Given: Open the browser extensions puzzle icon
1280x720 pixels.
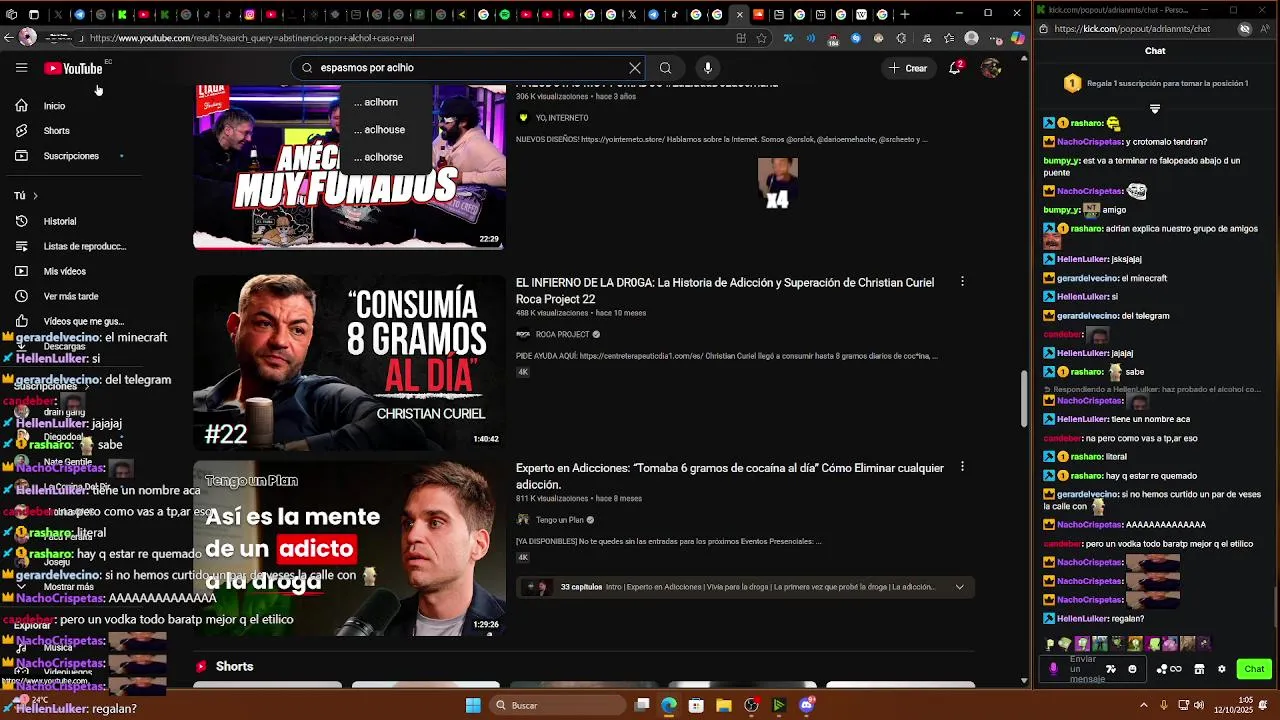Looking at the screenshot, I should pos(901,38).
